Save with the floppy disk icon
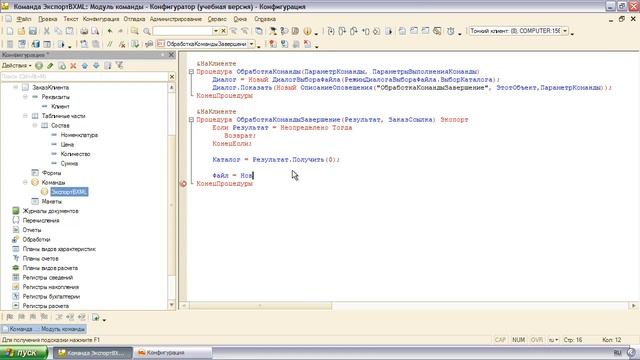 pos(33,31)
